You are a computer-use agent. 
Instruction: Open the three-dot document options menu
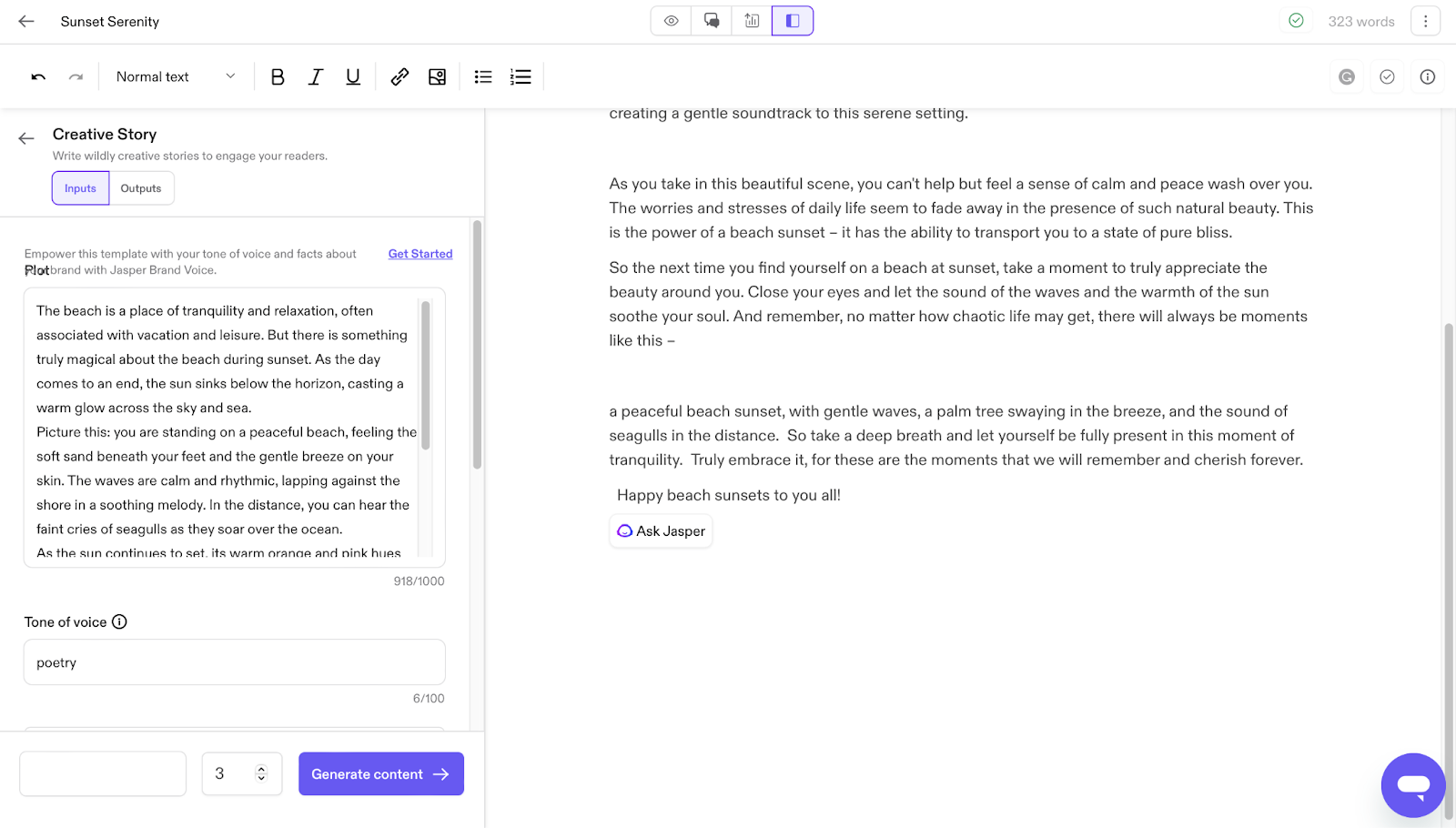tap(1425, 21)
